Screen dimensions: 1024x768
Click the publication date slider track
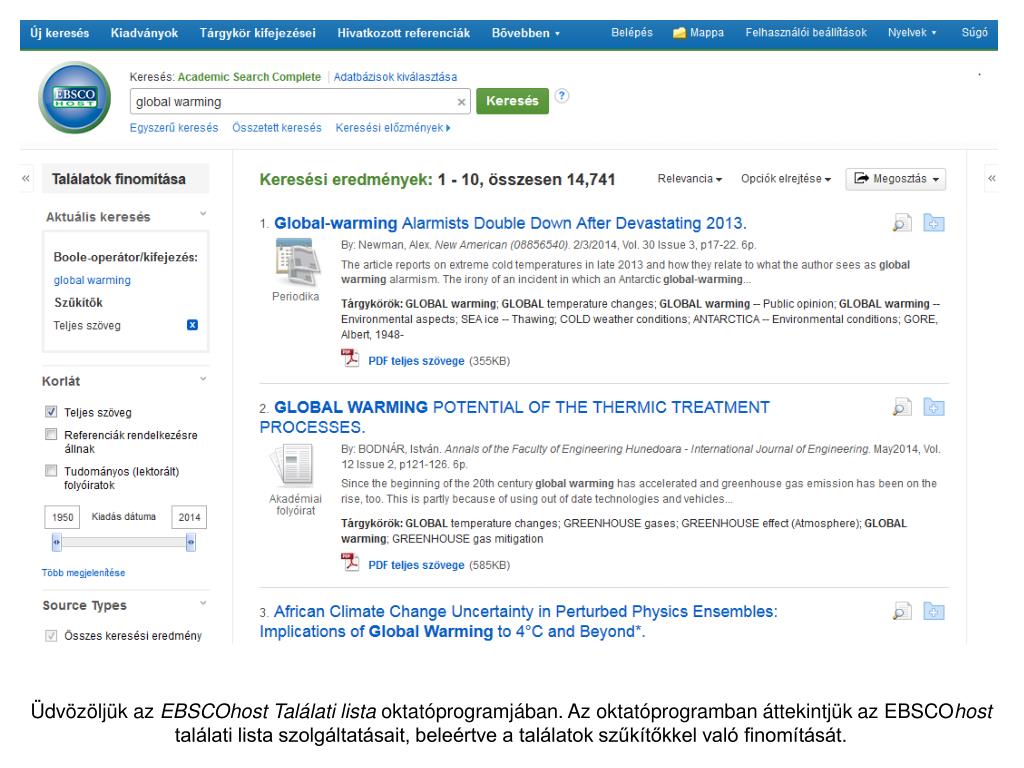123,541
